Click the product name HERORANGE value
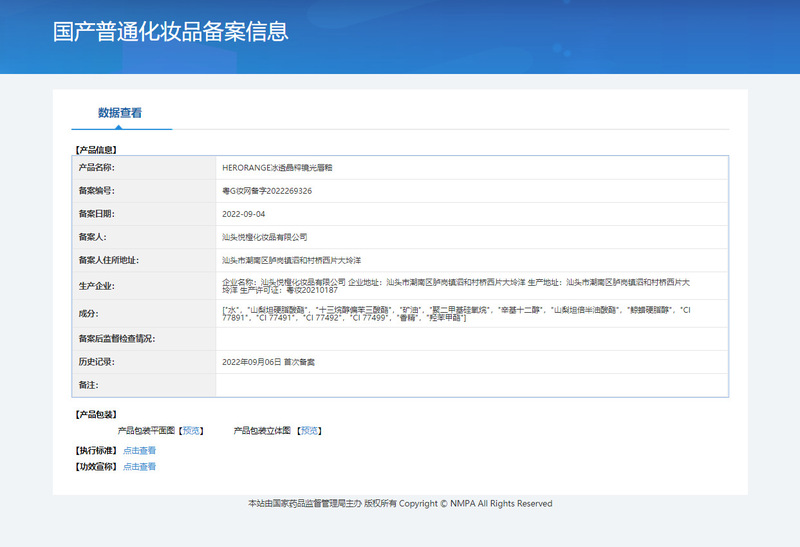The image size is (800, 547). pos(277,167)
